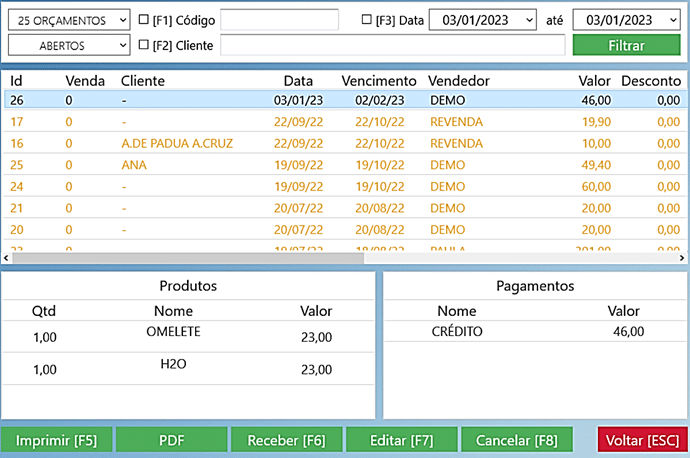The width and height of the screenshot is (690, 458).
Task: Click the green Filtrar button
Action: [x=625, y=45]
